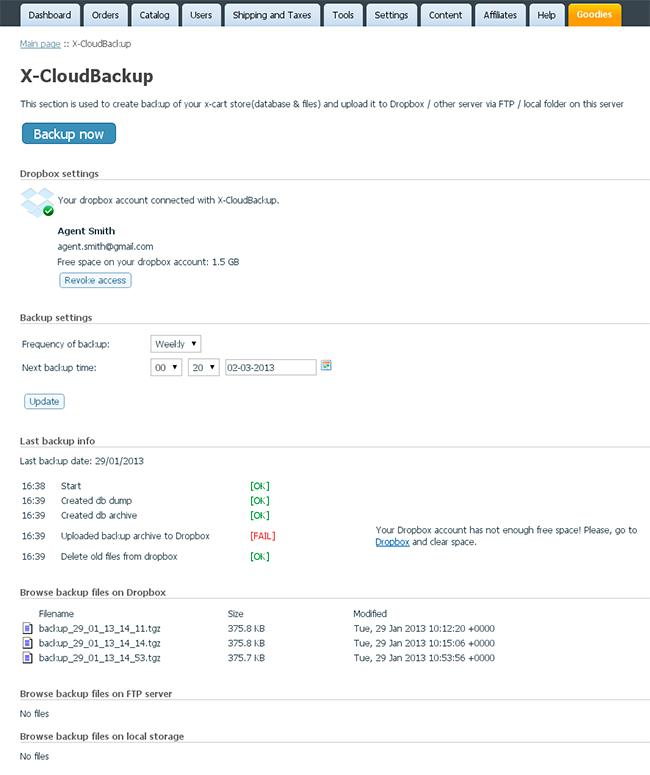Image resolution: width=650 pixels, height=775 pixels.
Task: Click the next backup date field
Action: coord(270,367)
